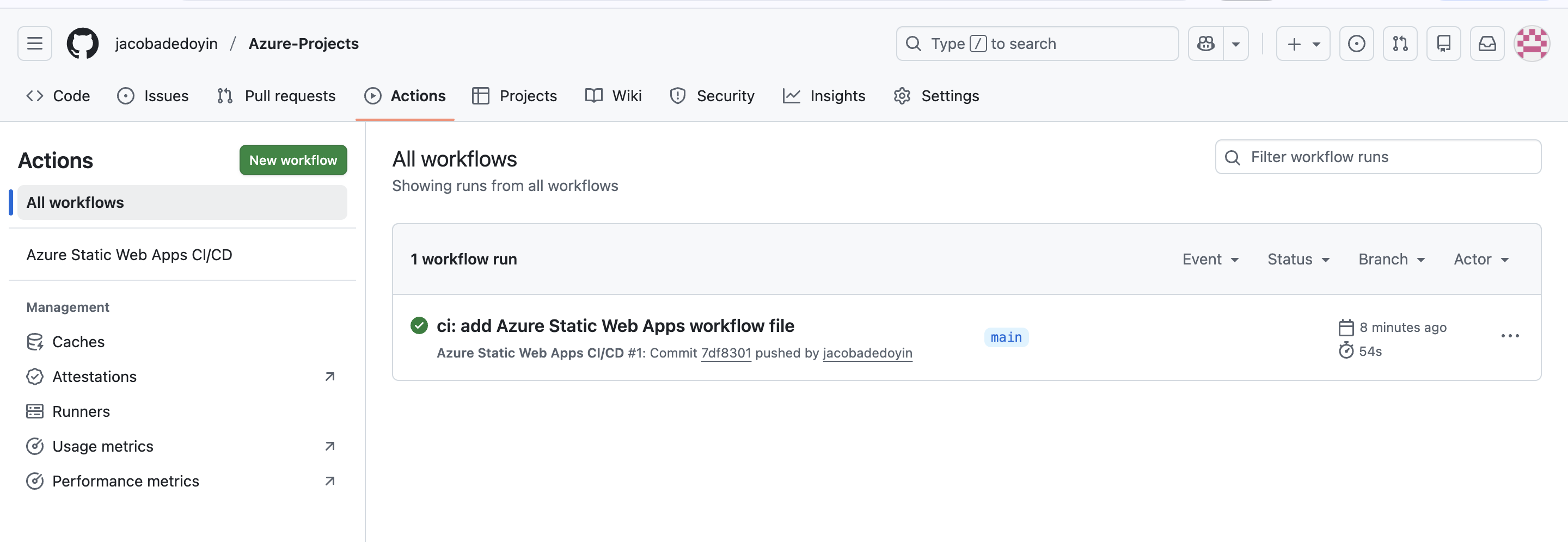The height and width of the screenshot is (542, 1568).
Task: Click the Settings gear icon in the tab
Action: pos(902,96)
